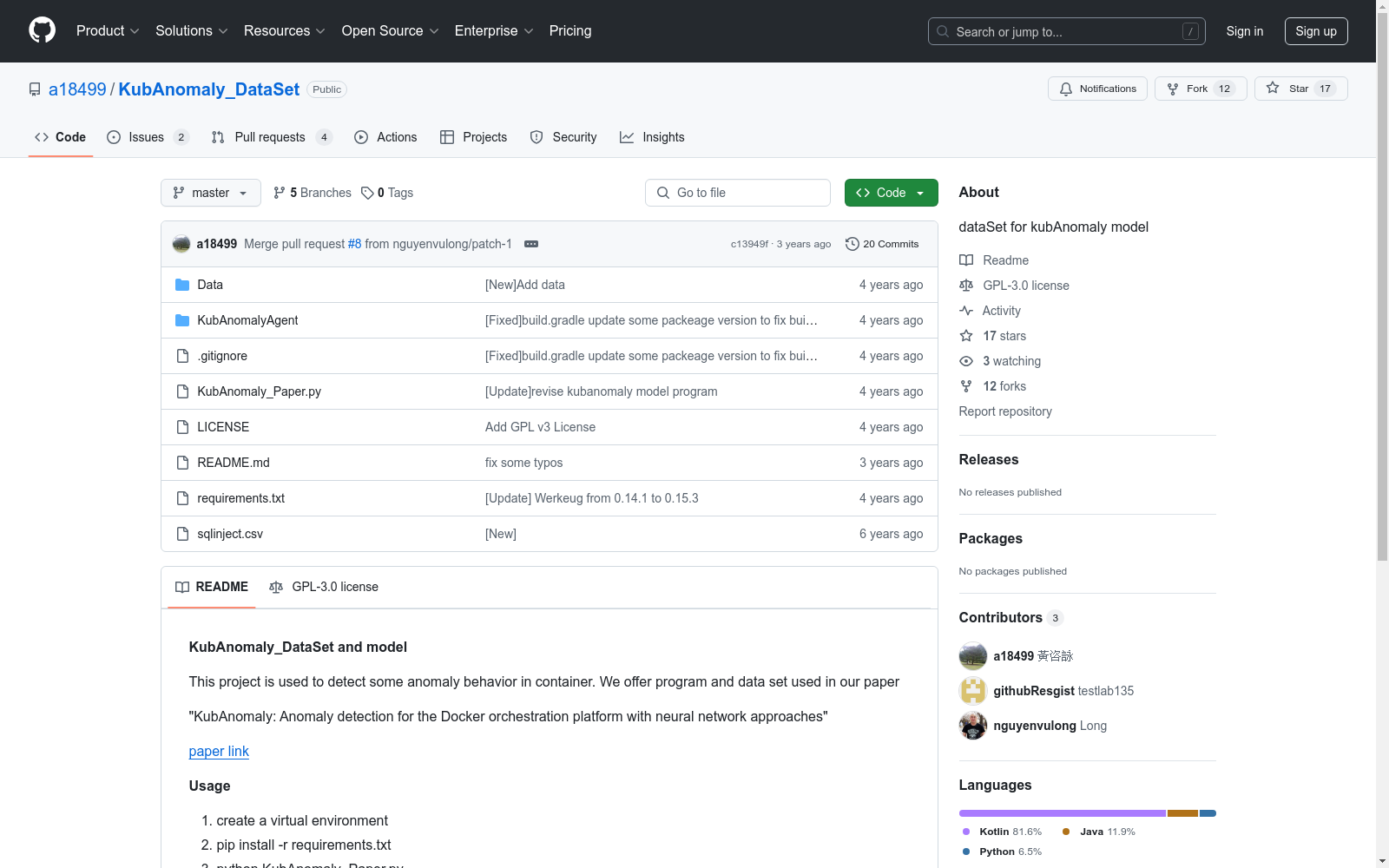Viewport: 1389px width, 868px height.
Task: Click the blue Python segment of language bar
Action: [x=1208, y=813]
